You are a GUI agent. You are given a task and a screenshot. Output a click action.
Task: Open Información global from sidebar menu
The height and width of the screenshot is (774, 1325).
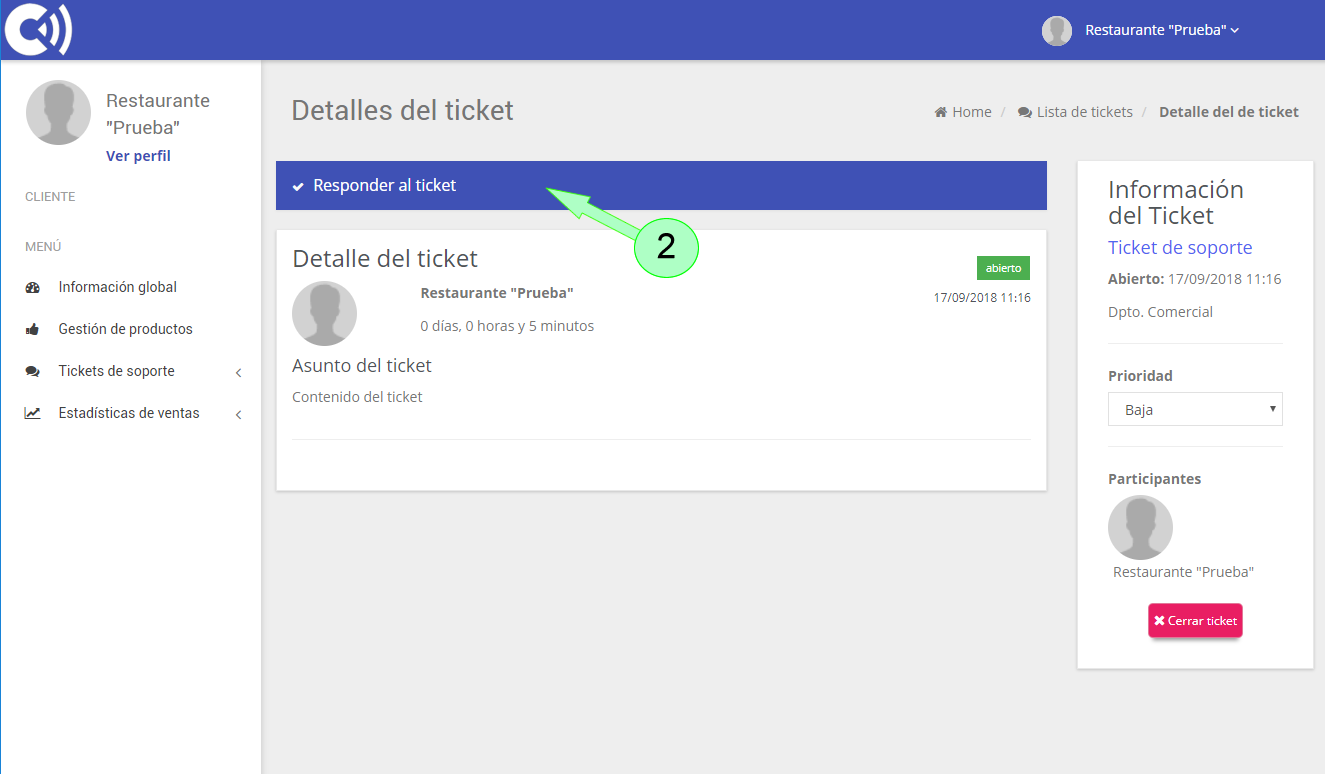[x=117, y=287]
